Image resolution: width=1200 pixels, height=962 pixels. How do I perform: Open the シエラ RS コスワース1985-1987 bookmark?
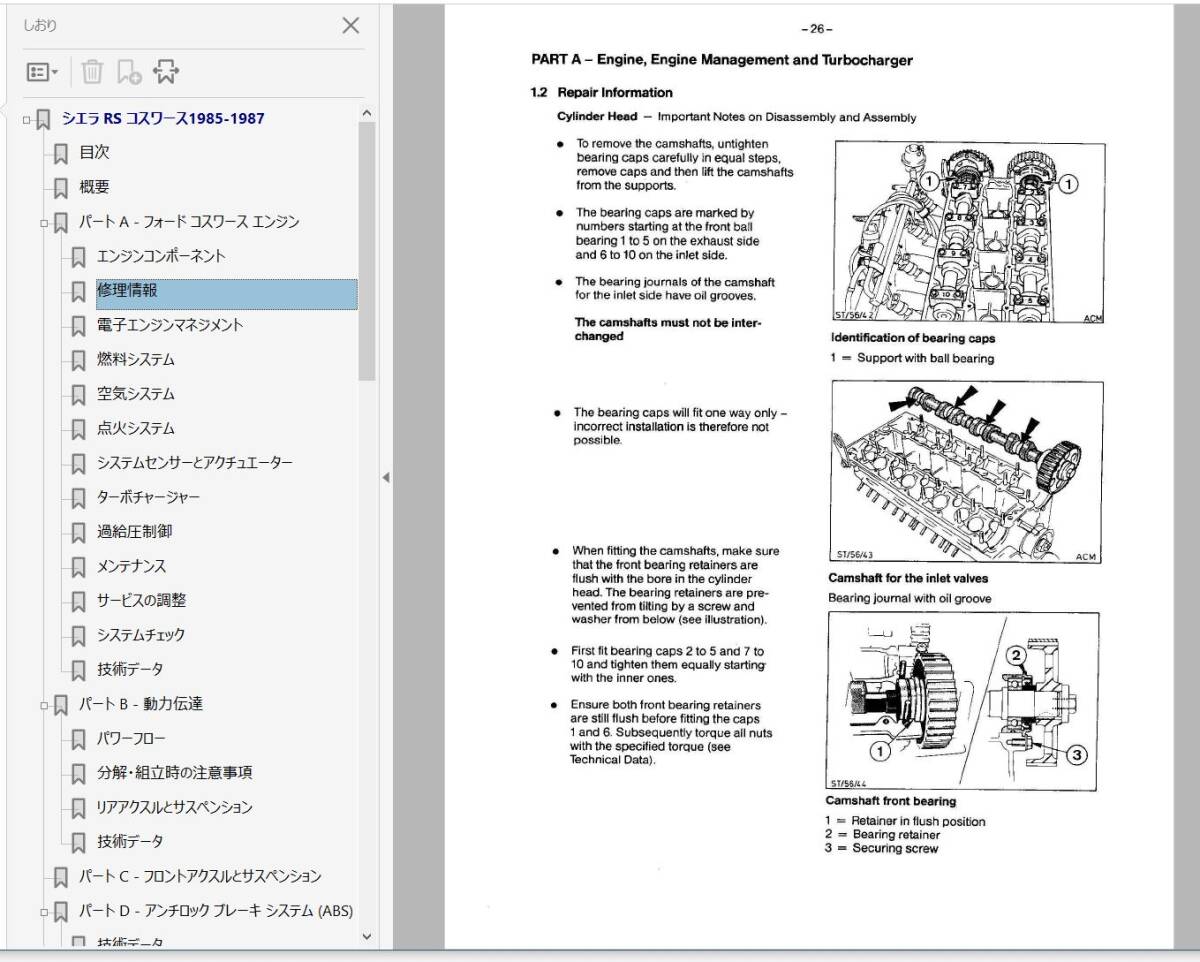pos(163,119)
